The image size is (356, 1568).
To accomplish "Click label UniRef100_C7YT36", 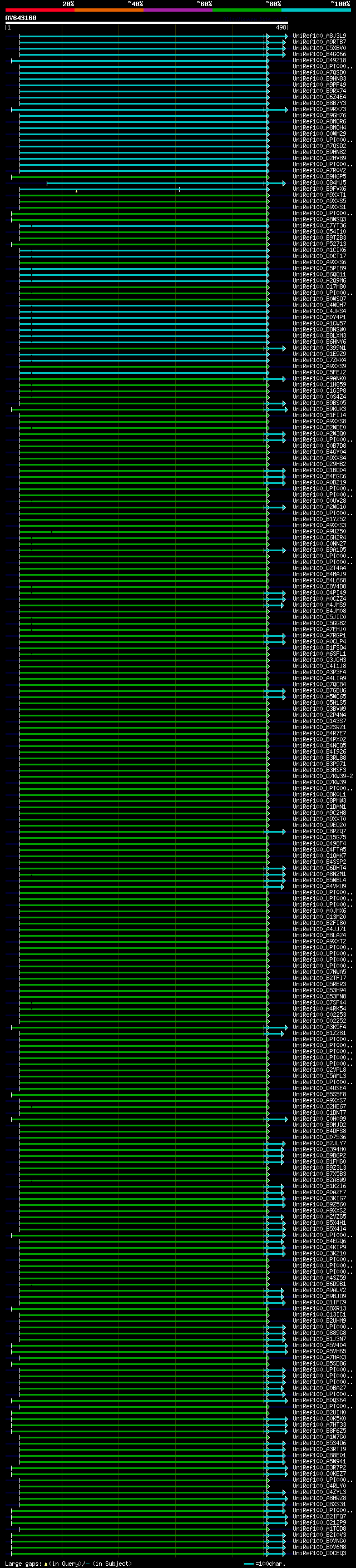I will (319, 226).
